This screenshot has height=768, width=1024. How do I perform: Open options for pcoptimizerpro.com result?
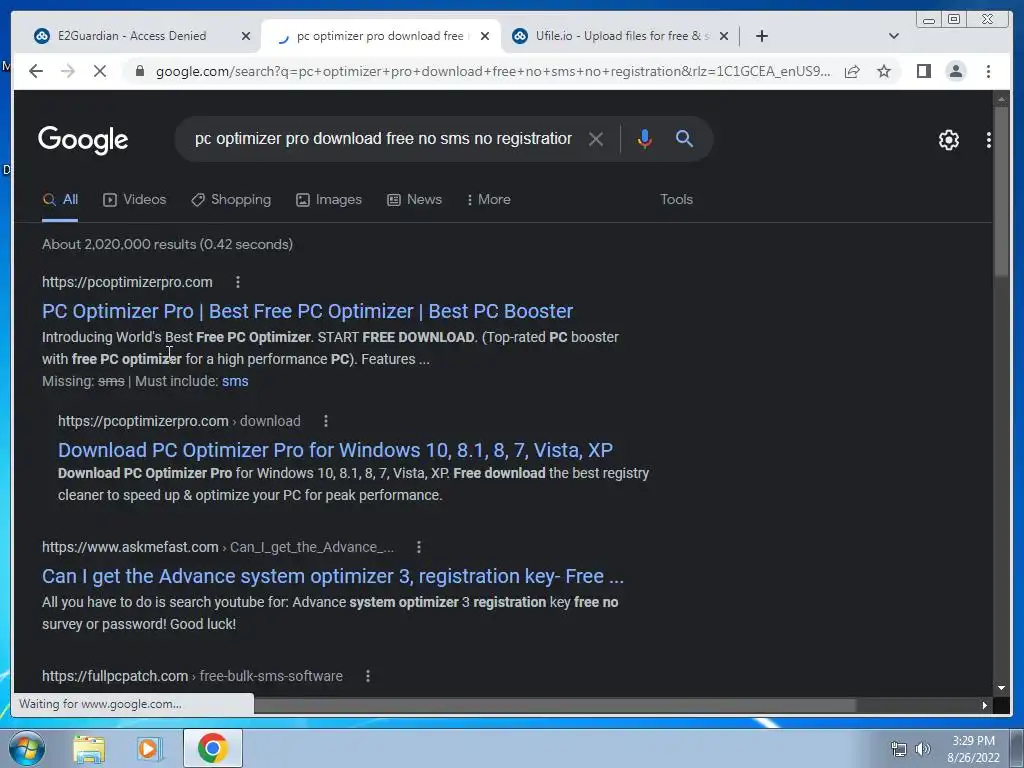238,282
